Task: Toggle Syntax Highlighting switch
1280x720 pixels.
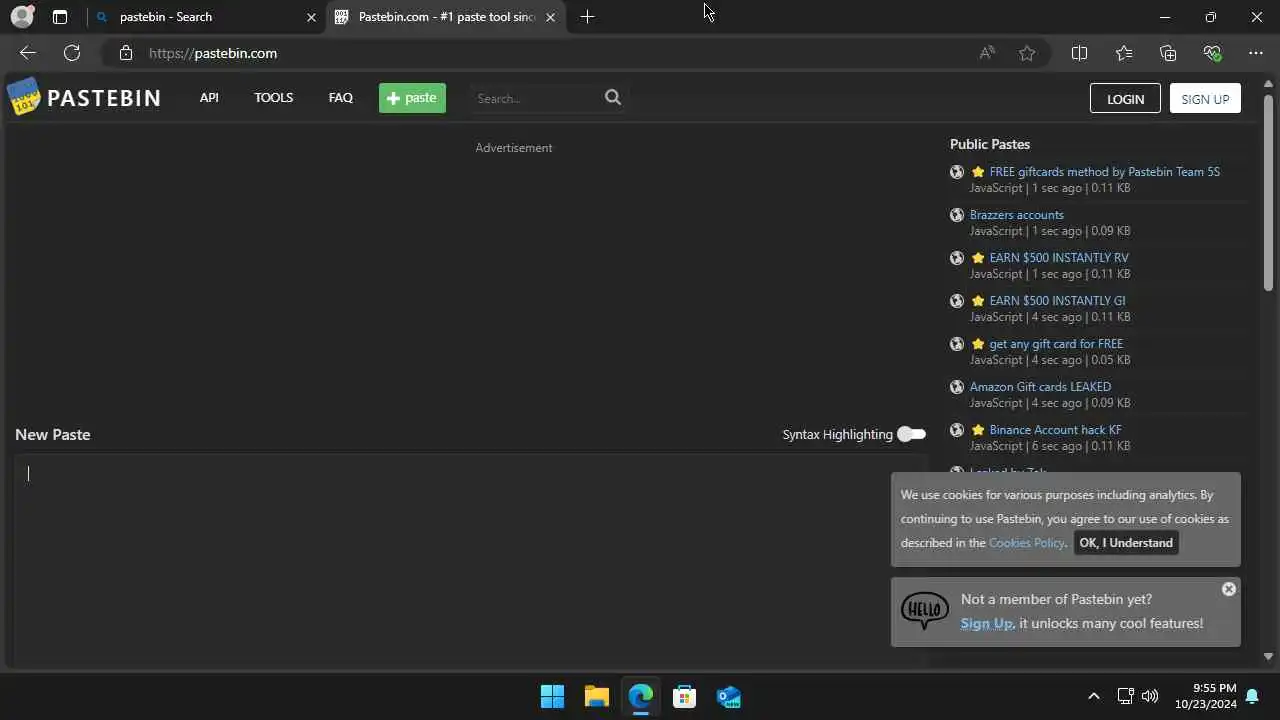Action: [911, 434]
